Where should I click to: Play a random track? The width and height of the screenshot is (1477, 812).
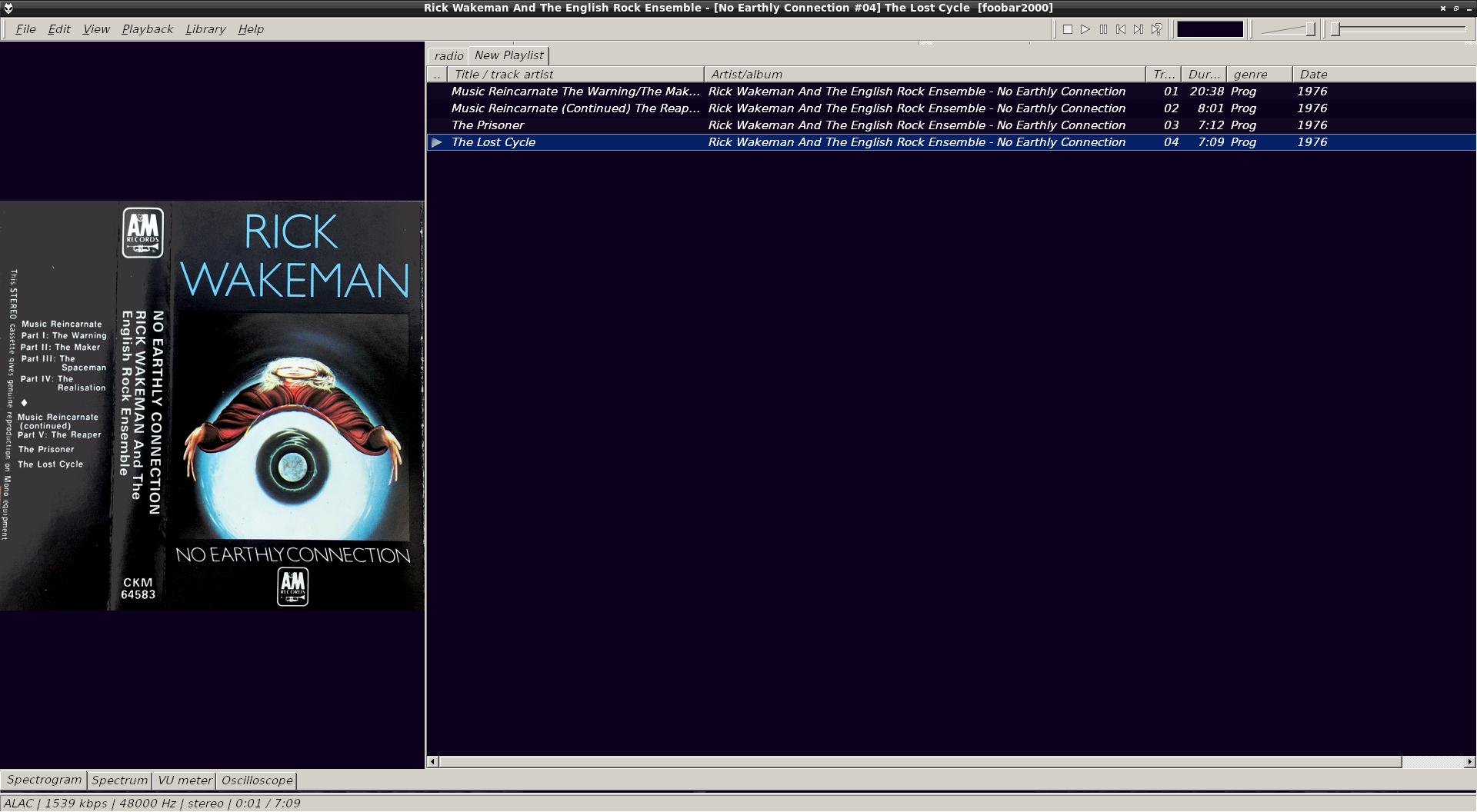click(x=1156, y=29)
